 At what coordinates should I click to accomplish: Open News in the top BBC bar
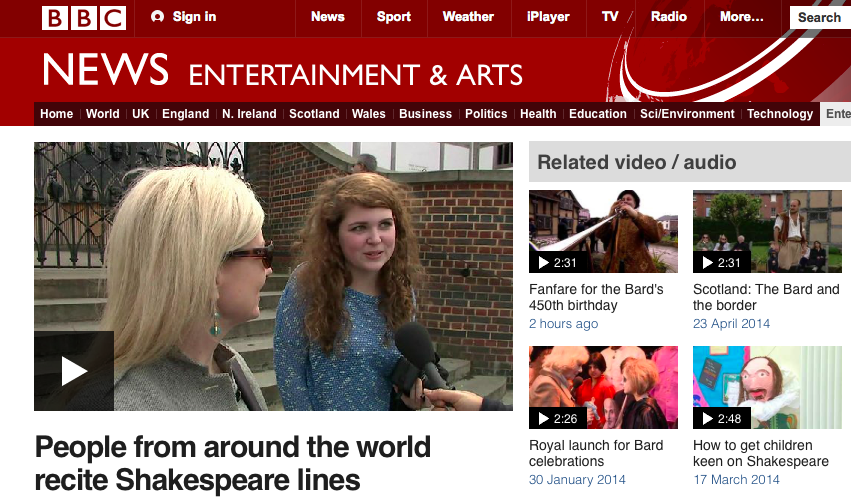(328, 17)
